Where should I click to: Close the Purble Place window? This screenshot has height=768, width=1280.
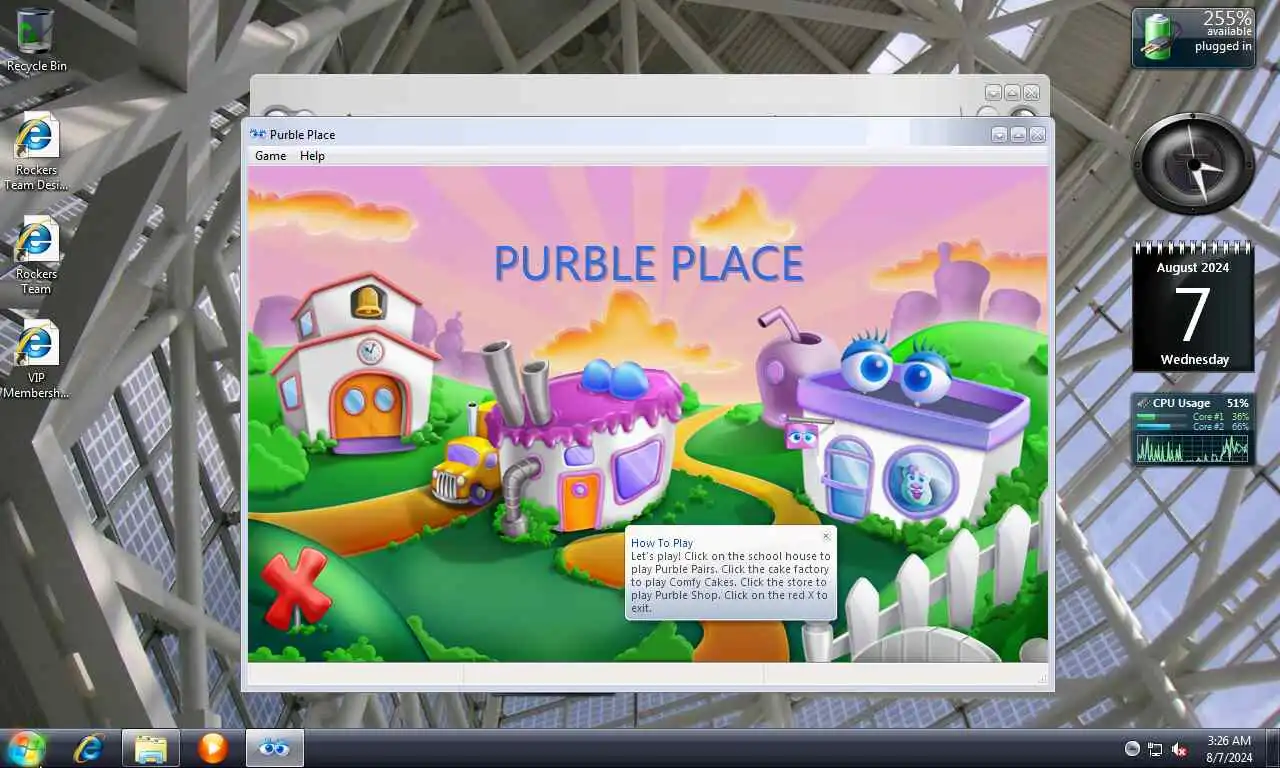coord(1037,135)
